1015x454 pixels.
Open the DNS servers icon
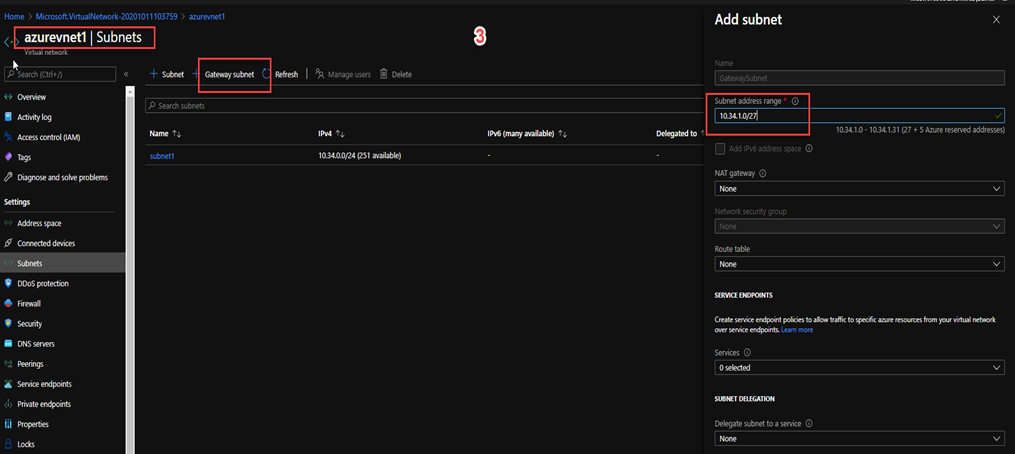[x=8, y=344]
